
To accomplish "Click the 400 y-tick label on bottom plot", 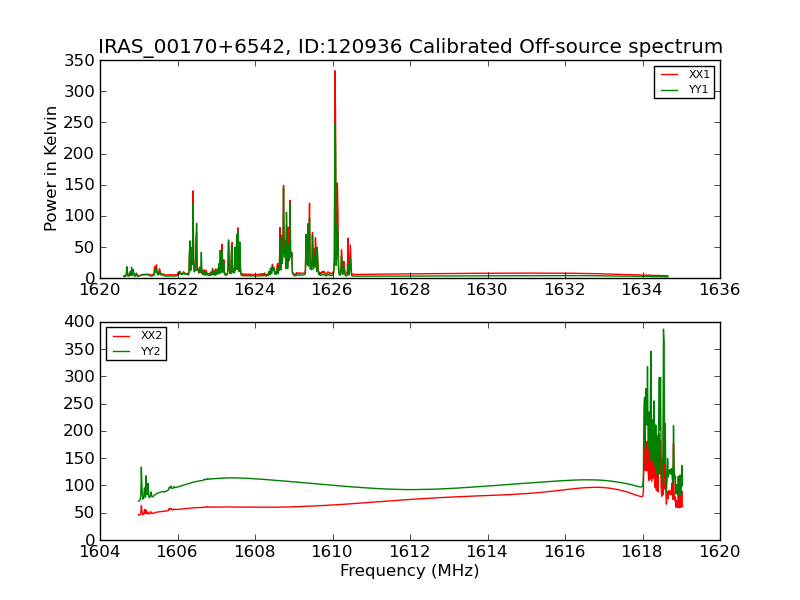I will coord(80,322).
